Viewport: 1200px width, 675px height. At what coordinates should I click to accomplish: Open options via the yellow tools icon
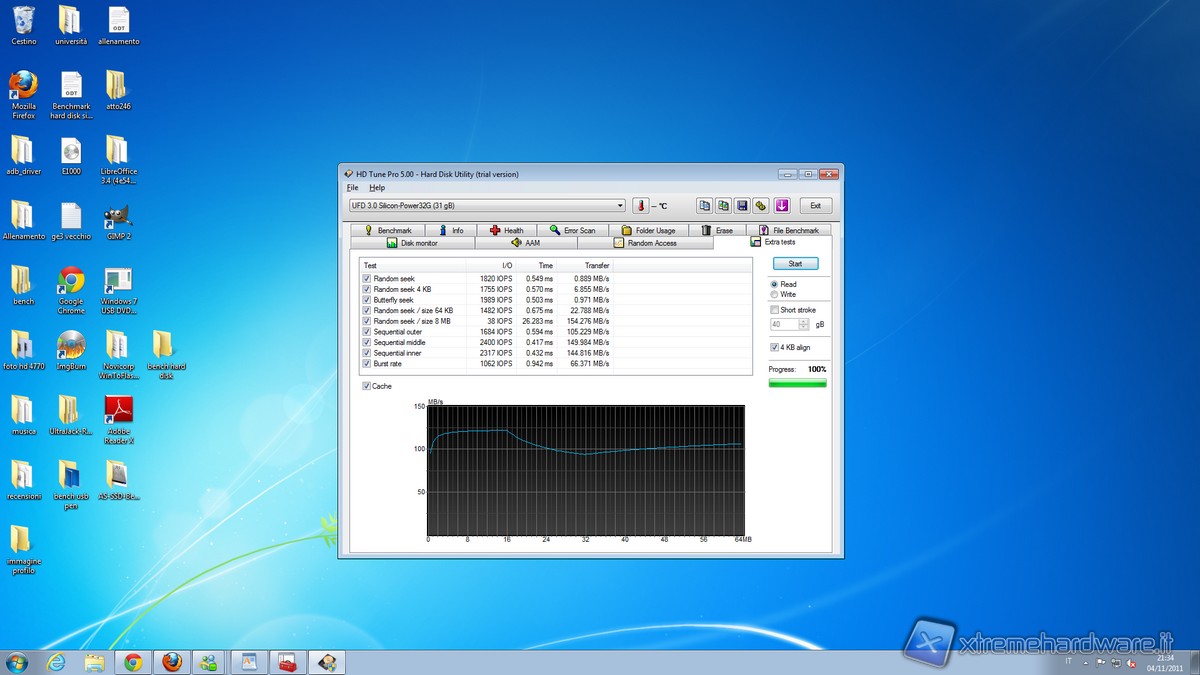tap(761, 206)
